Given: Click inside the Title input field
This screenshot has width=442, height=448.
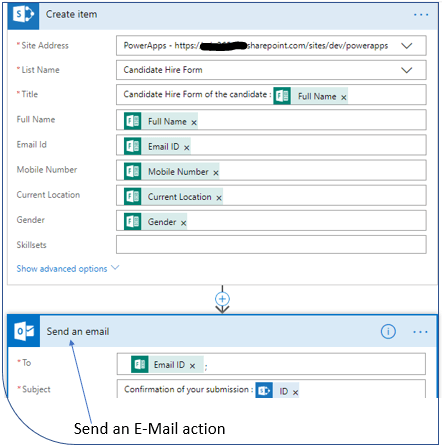Looking at the screenshot, I should [x=271, y=95].
